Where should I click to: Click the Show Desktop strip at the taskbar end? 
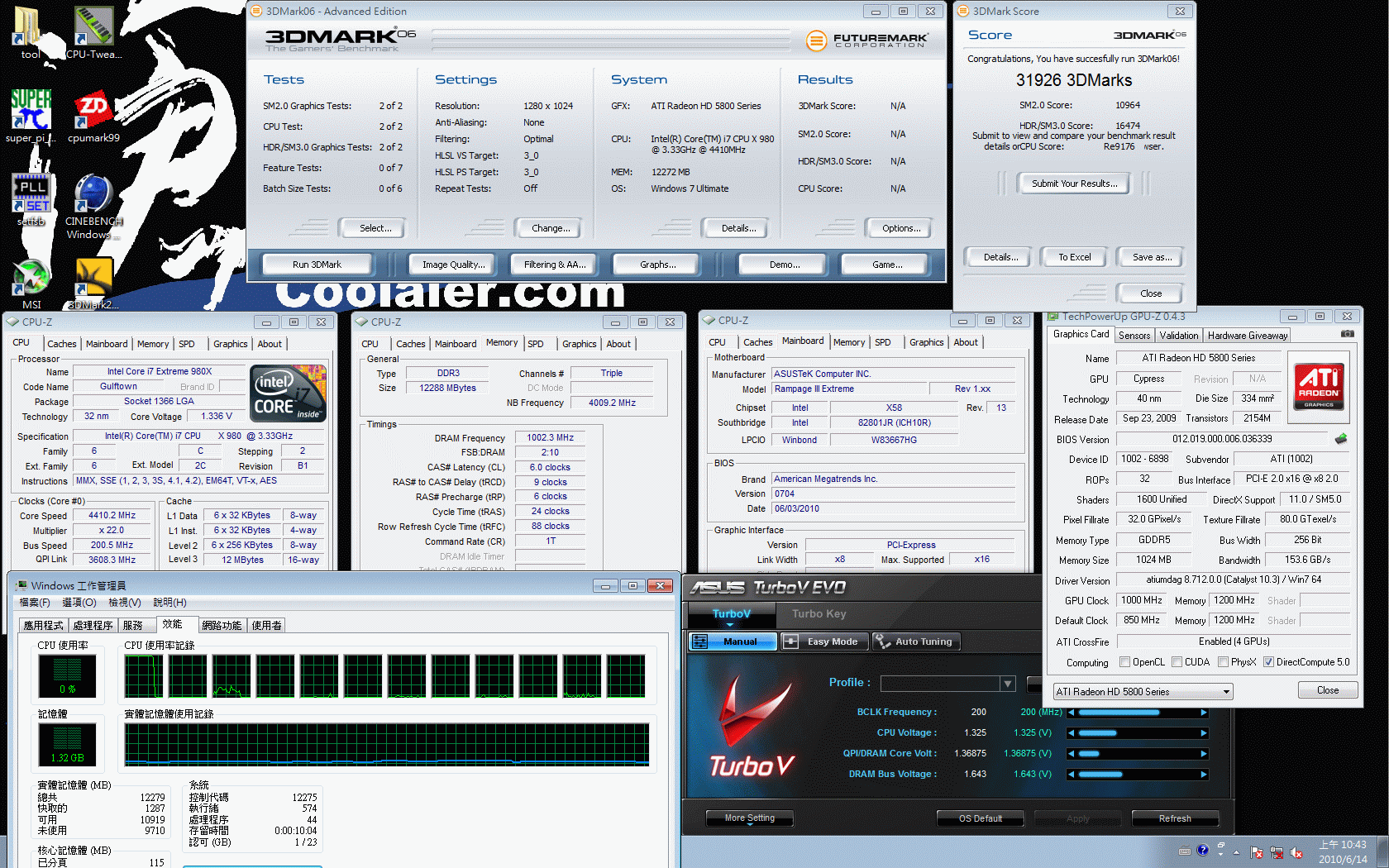point(1383,852)
